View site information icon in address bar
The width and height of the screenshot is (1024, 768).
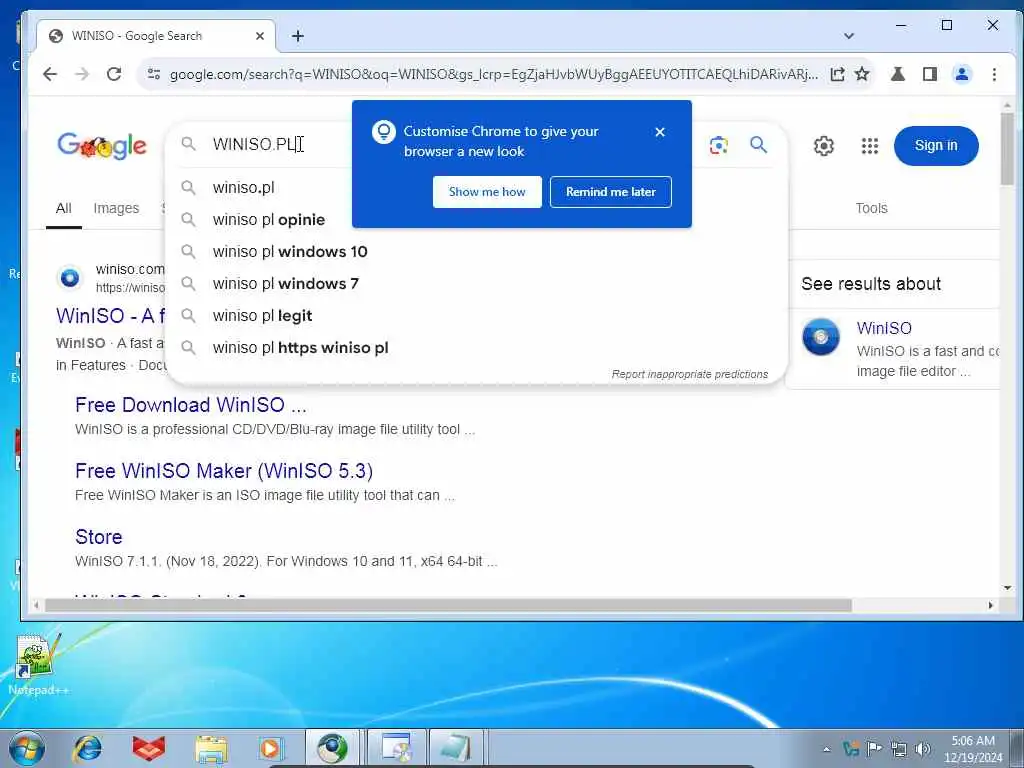(x=154, y=74)
